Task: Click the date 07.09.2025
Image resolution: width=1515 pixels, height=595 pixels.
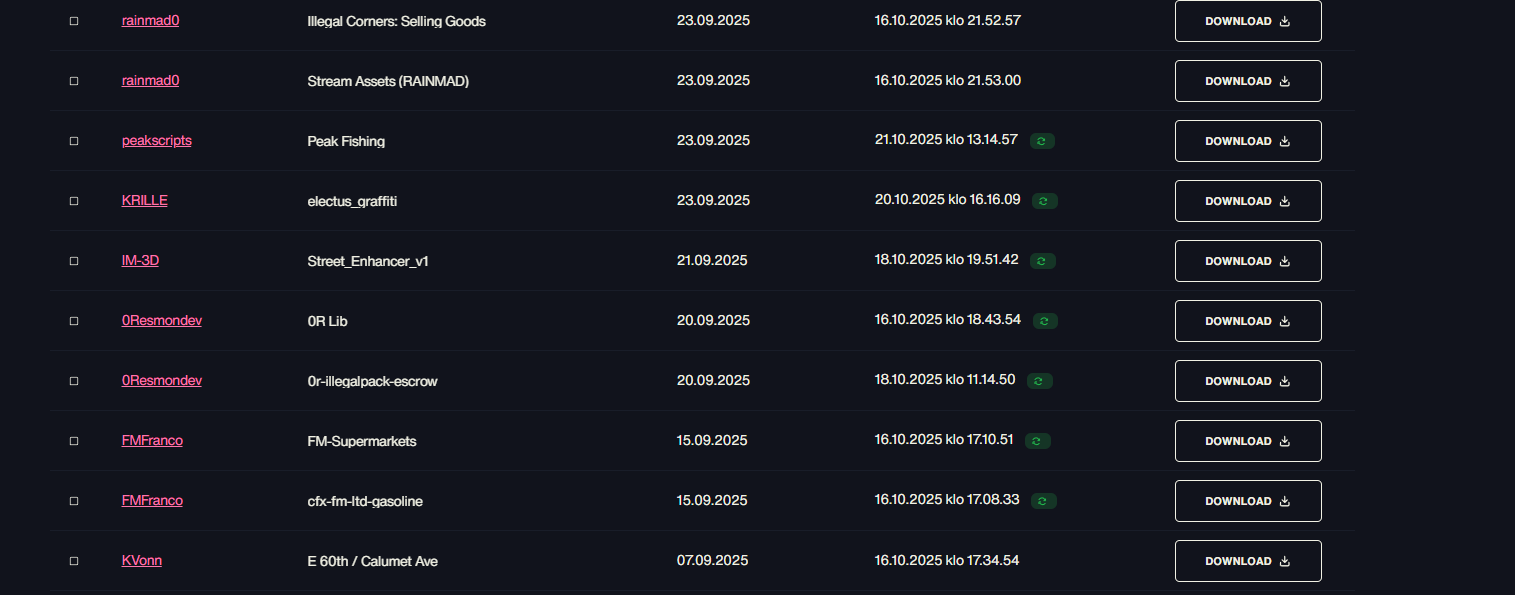Action: [712, 560]
